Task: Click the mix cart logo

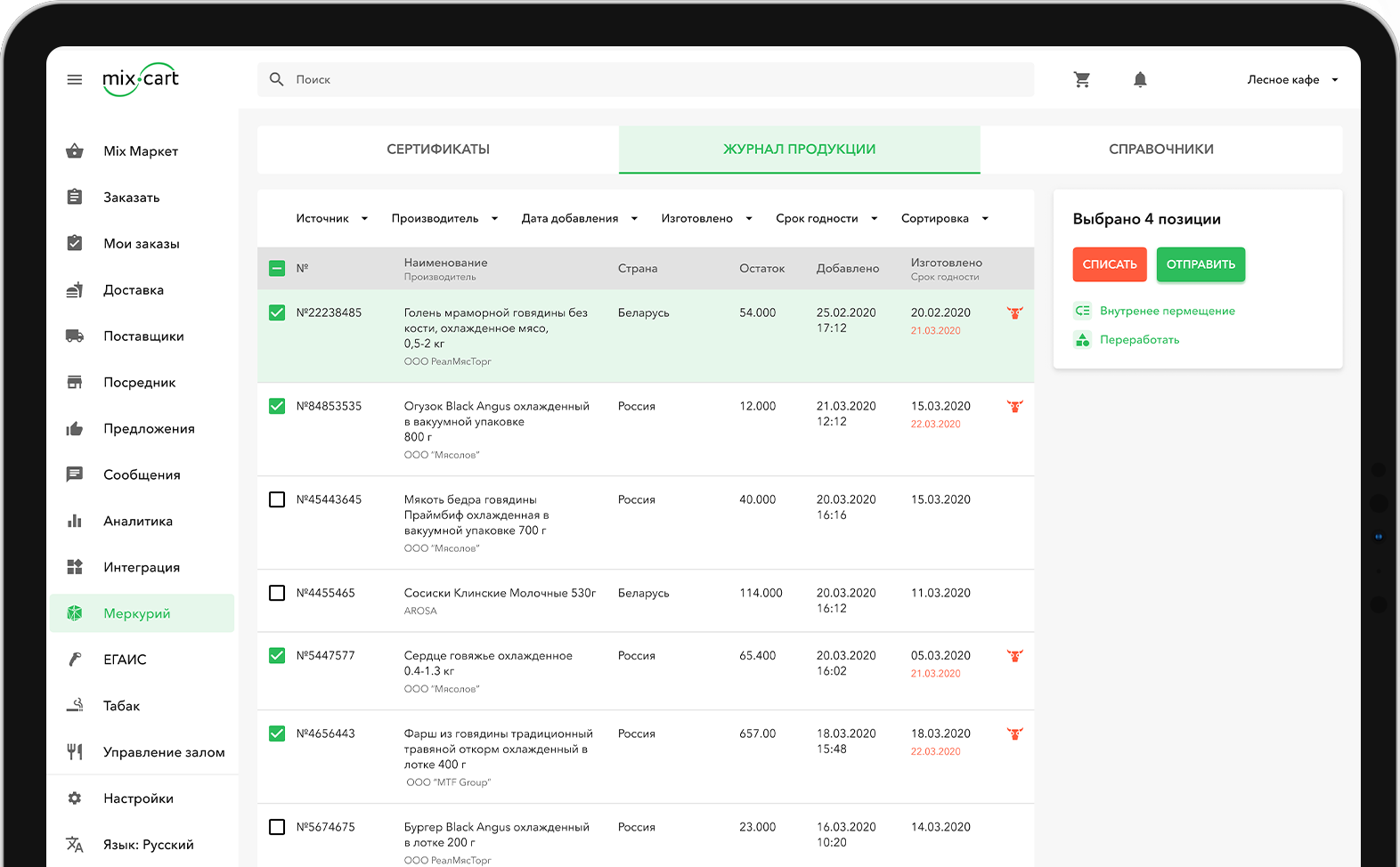Action: 141,79
